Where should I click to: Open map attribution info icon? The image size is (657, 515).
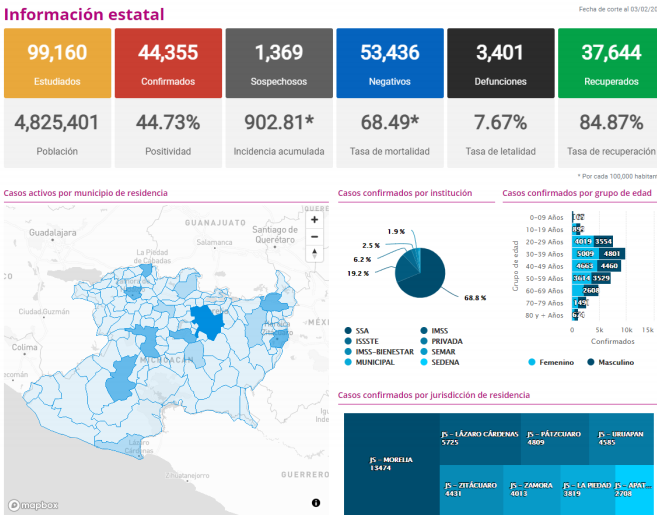click(x=316, y=502)
